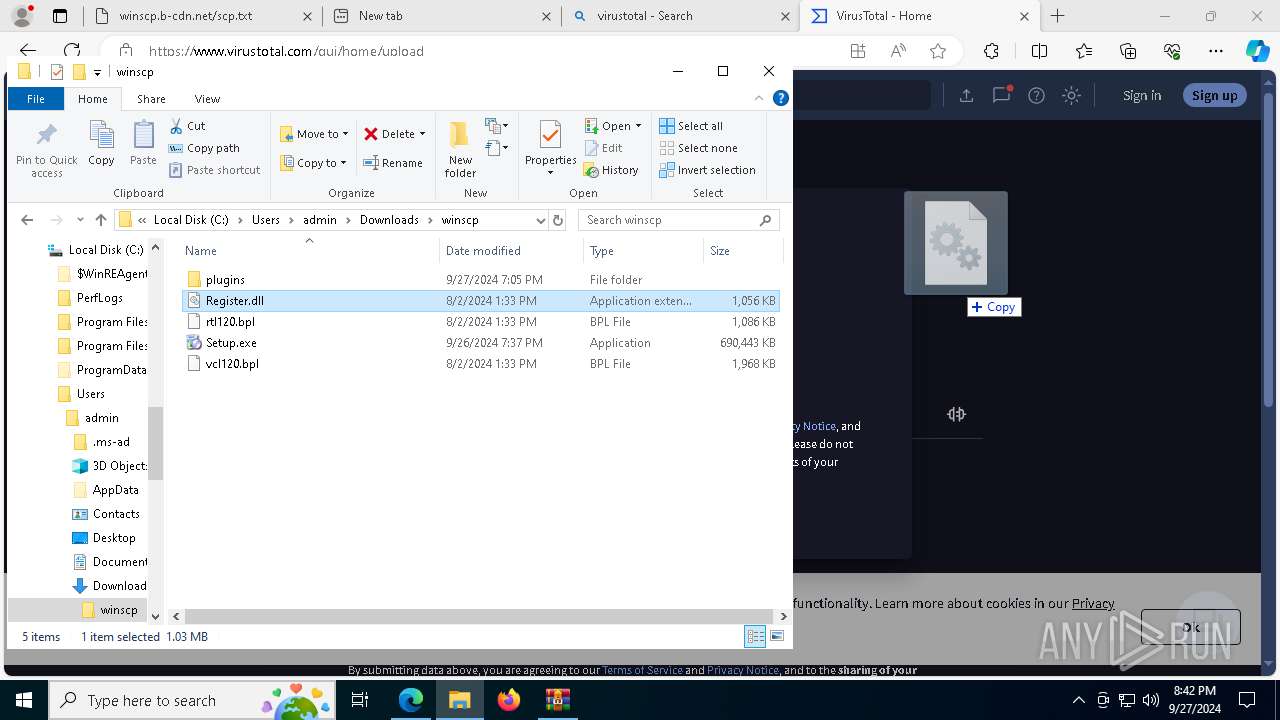
Task: Open a new browser tab
Action: (x=1058, y=16)
